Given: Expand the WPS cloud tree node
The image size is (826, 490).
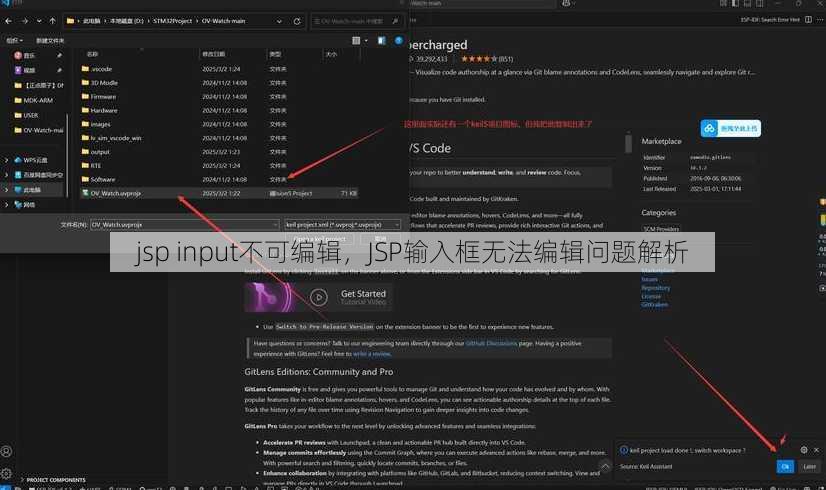Looking at the screenshot, I should click(x=6, y=160).
